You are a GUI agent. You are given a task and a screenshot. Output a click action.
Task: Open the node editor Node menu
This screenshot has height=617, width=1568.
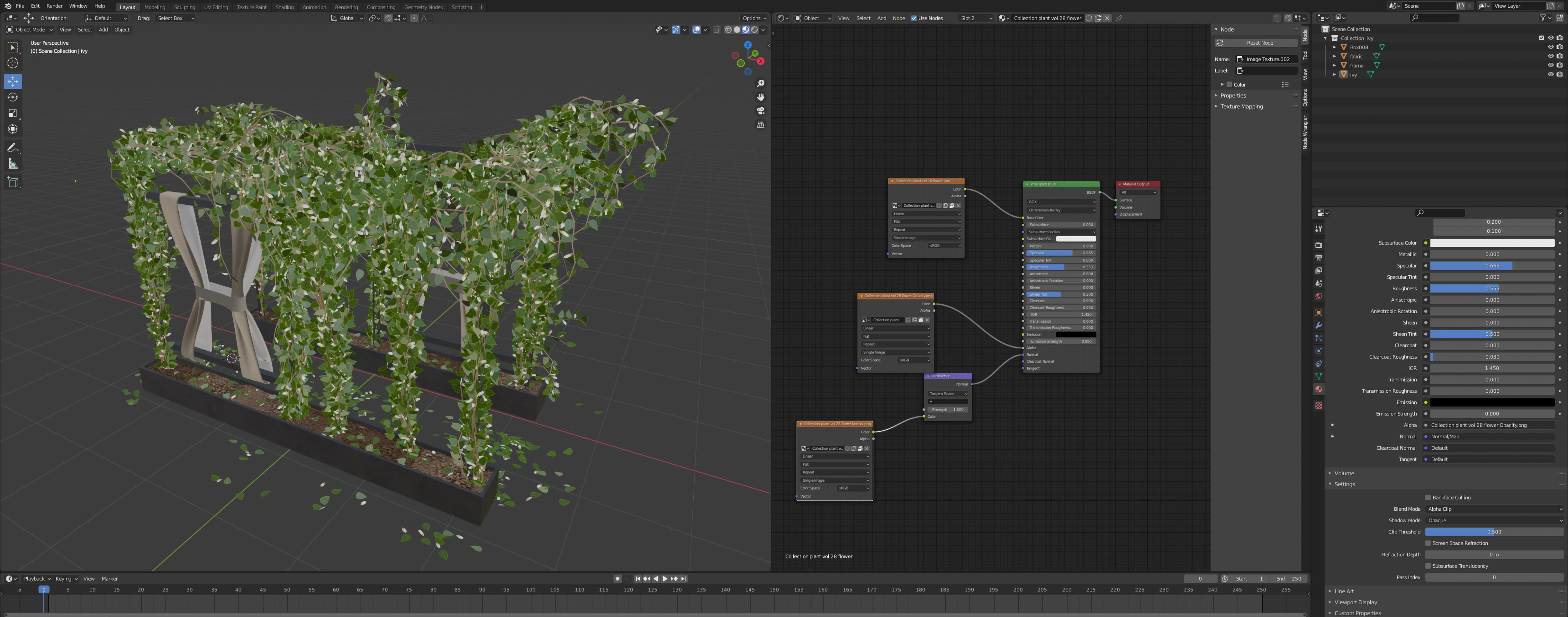coord(898,18)
